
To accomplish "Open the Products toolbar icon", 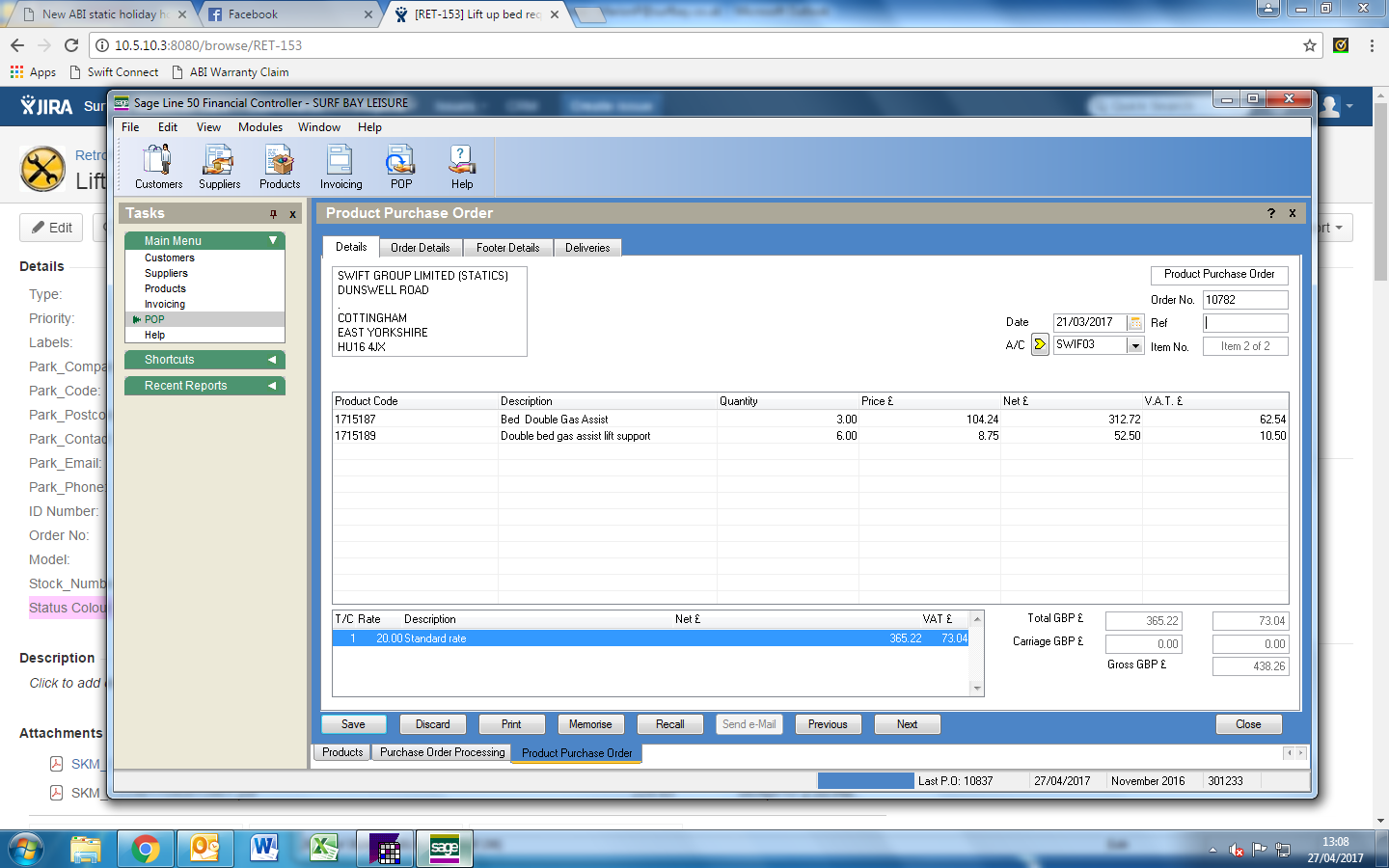I will pos(280,166).
